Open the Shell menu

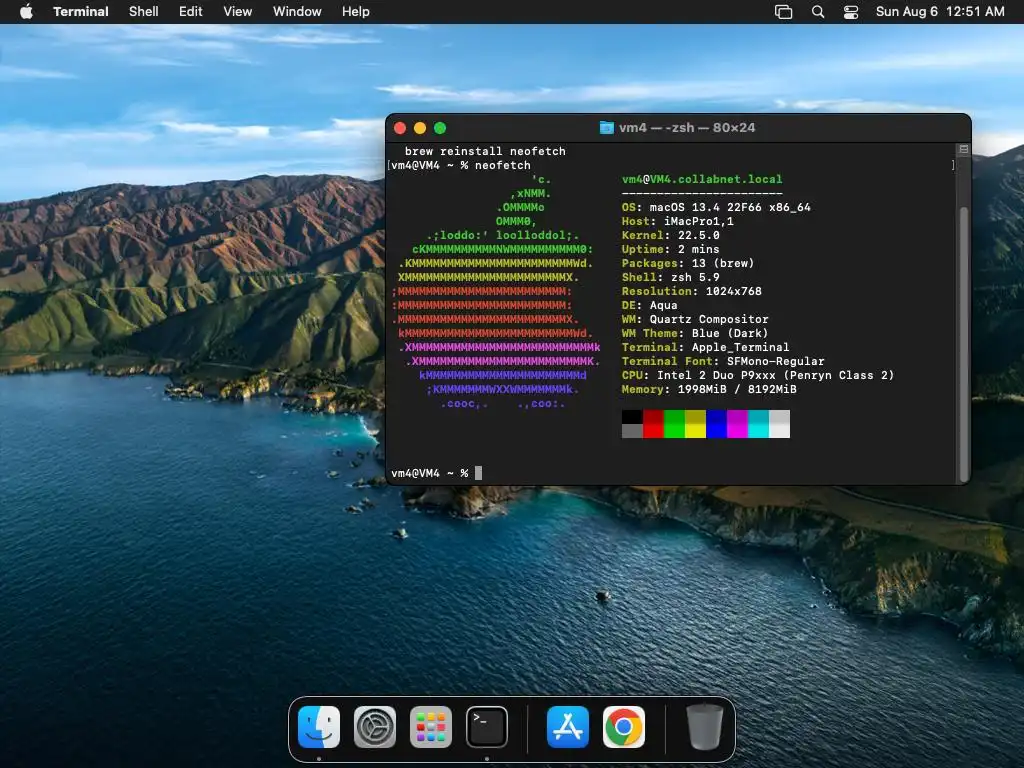[144, 11]
